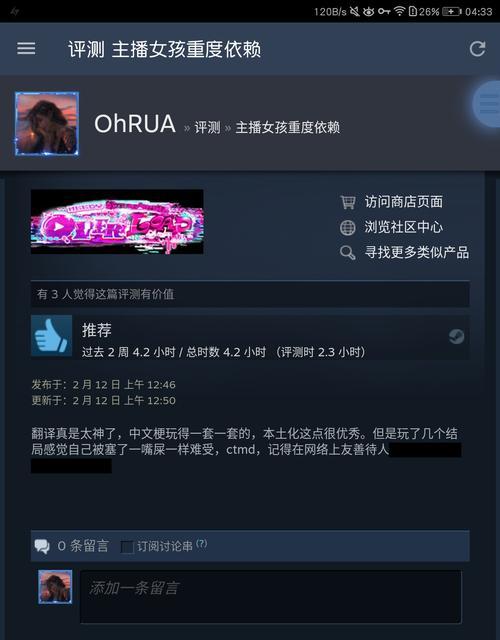Select the 评测 breadcrumb link
500x640 pixels.
point(207,127)
